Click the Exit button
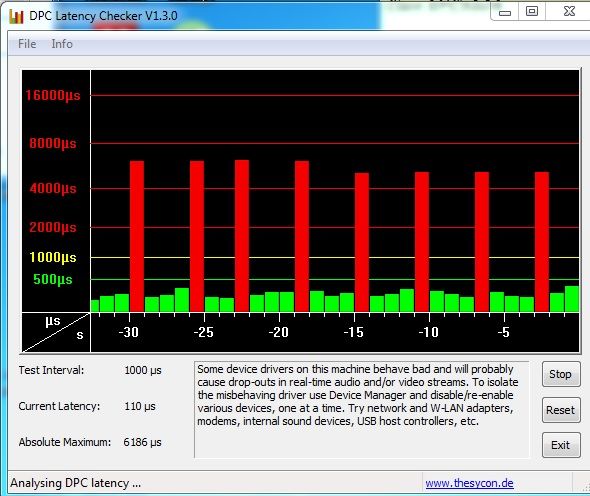 [561, 445]
